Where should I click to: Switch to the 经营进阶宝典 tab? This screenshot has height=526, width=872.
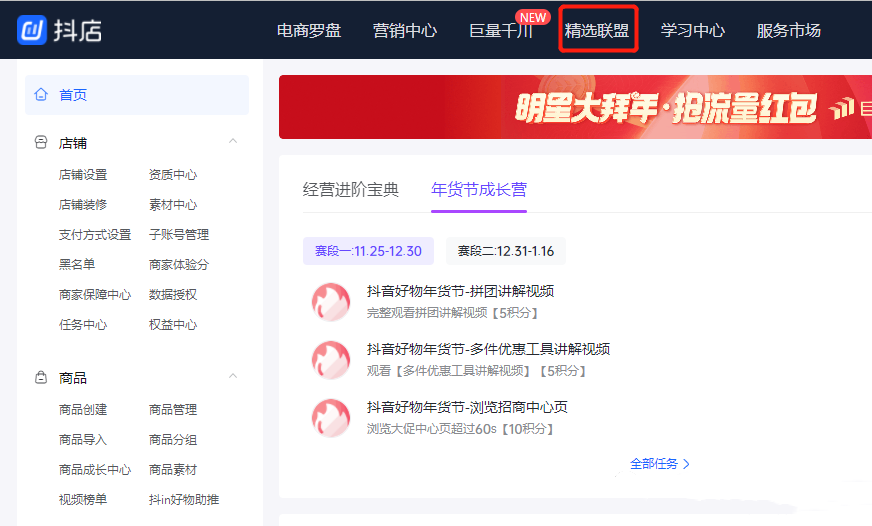click(x=351, y=190)
